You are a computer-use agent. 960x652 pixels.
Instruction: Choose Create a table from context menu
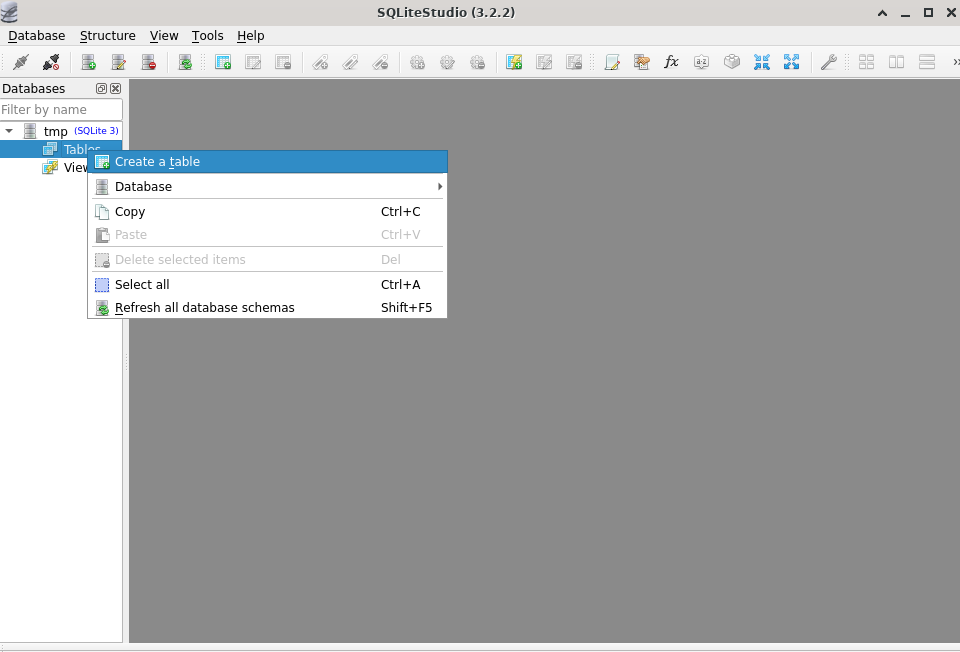[268, 162]
